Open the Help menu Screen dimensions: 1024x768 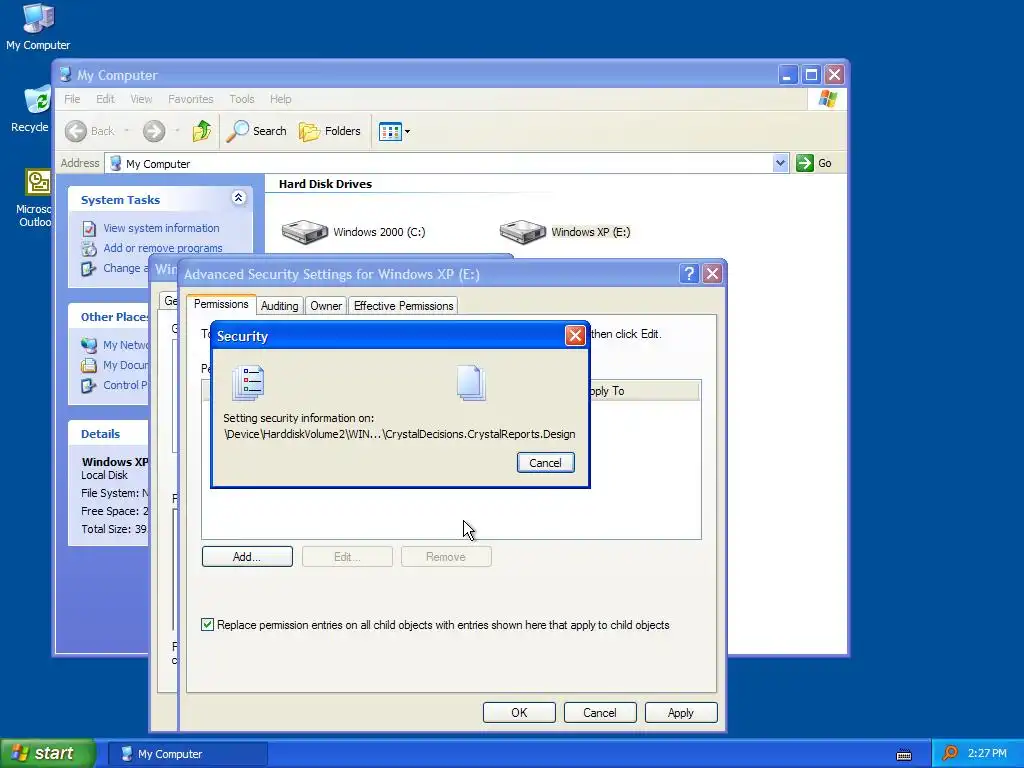[x=281, y=99]
